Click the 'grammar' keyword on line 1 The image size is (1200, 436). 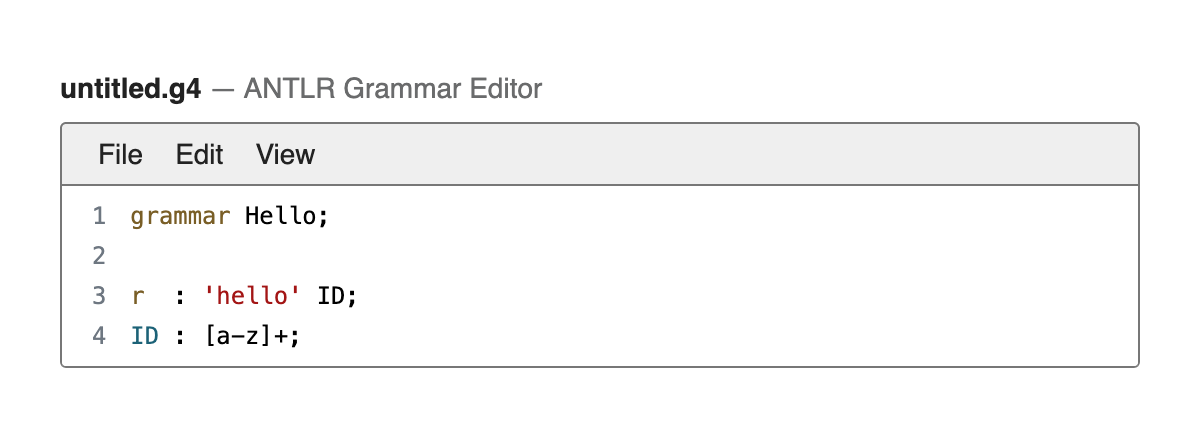[180, 216]
